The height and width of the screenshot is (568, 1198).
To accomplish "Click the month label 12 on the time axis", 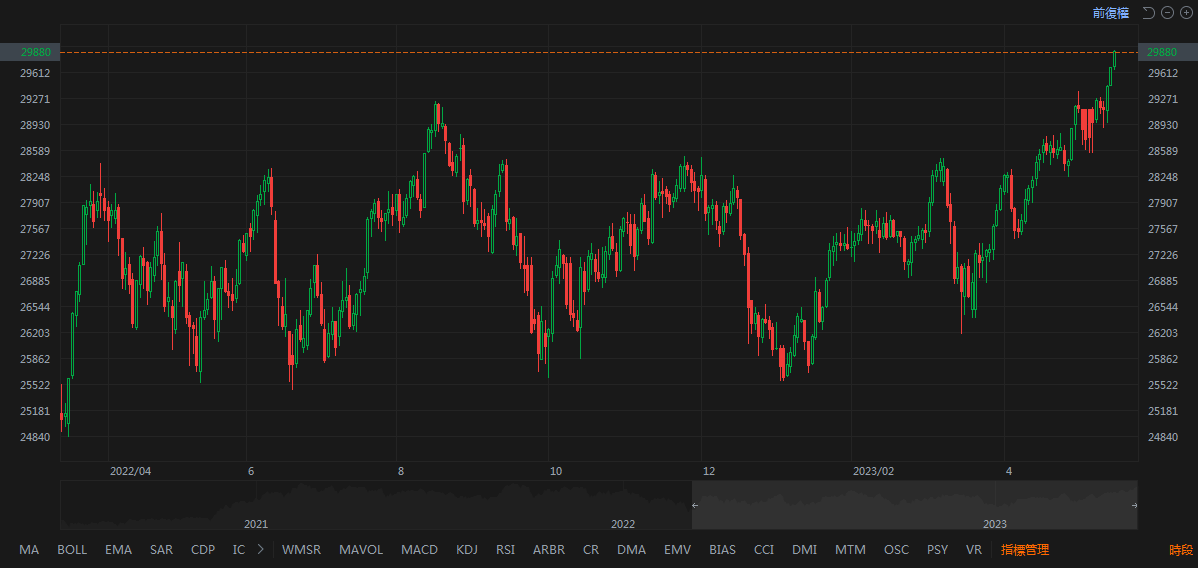I will (708, 471).
